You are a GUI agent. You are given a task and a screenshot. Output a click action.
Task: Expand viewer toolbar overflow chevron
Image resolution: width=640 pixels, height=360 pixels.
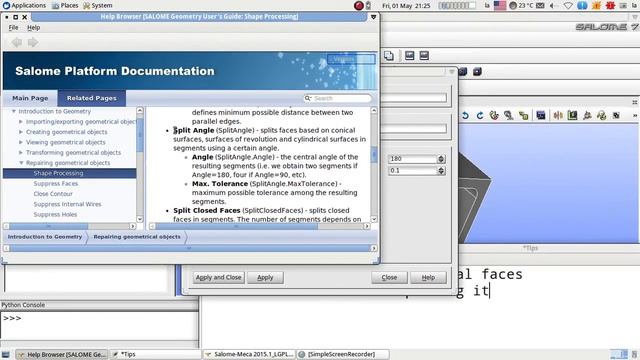(635, 116)
